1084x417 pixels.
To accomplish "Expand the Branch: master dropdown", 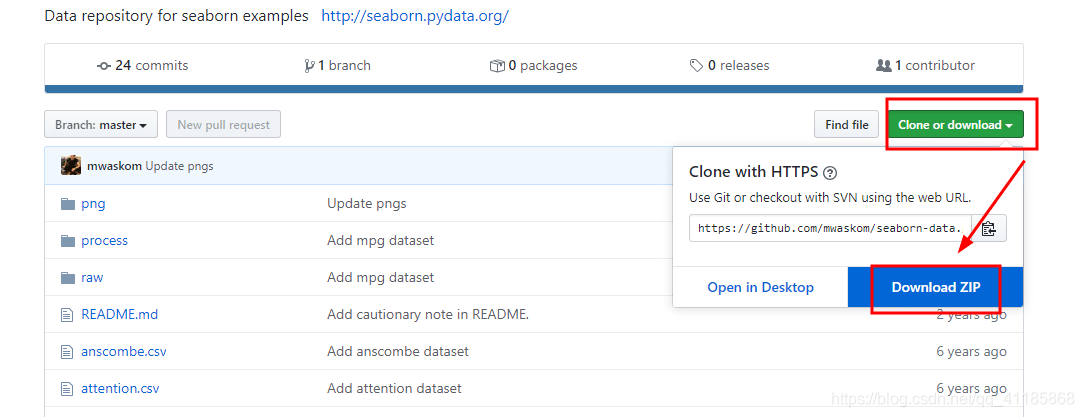I will (101, 124).
